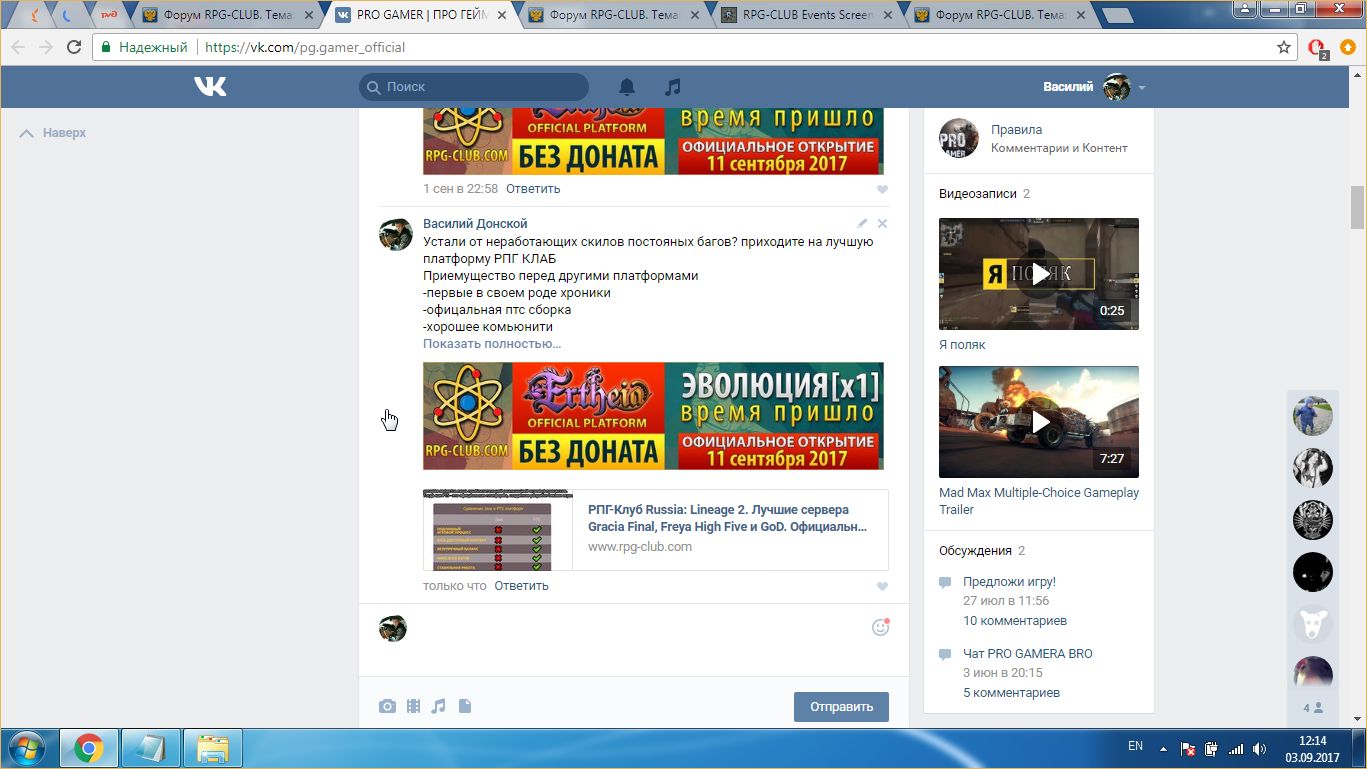
Task: Click the VK search field Поиск
Action: pyautogui.click(x=474, y=87)
